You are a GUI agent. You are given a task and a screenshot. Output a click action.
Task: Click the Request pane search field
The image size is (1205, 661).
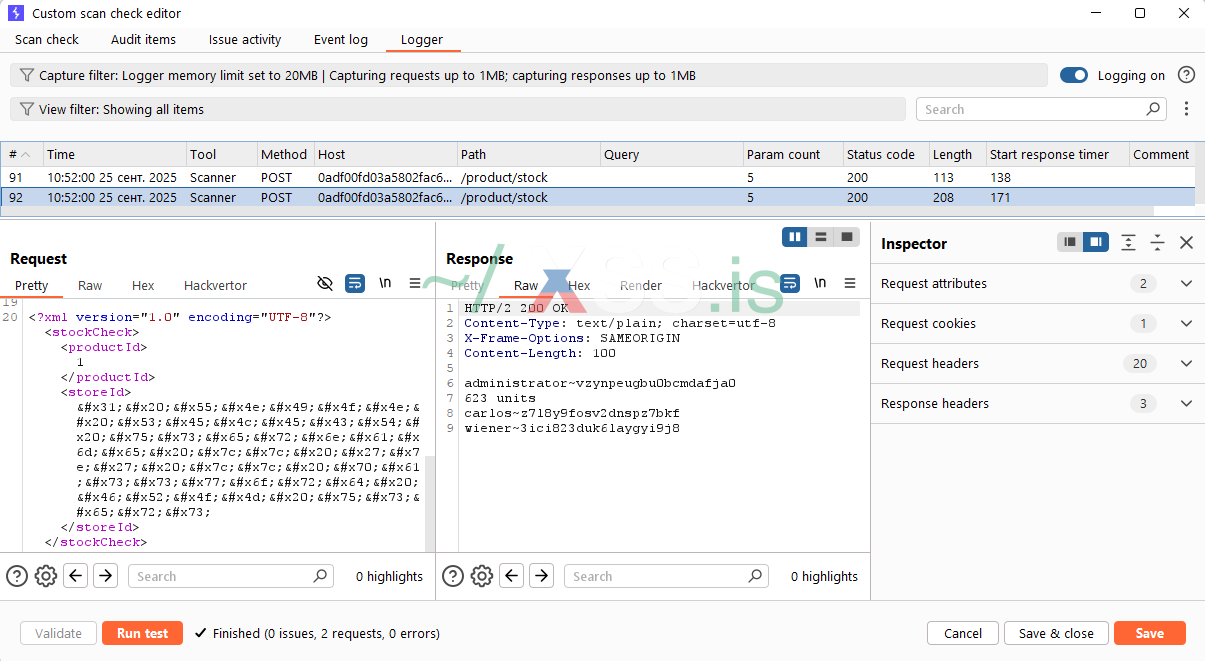tap(230, 576)
